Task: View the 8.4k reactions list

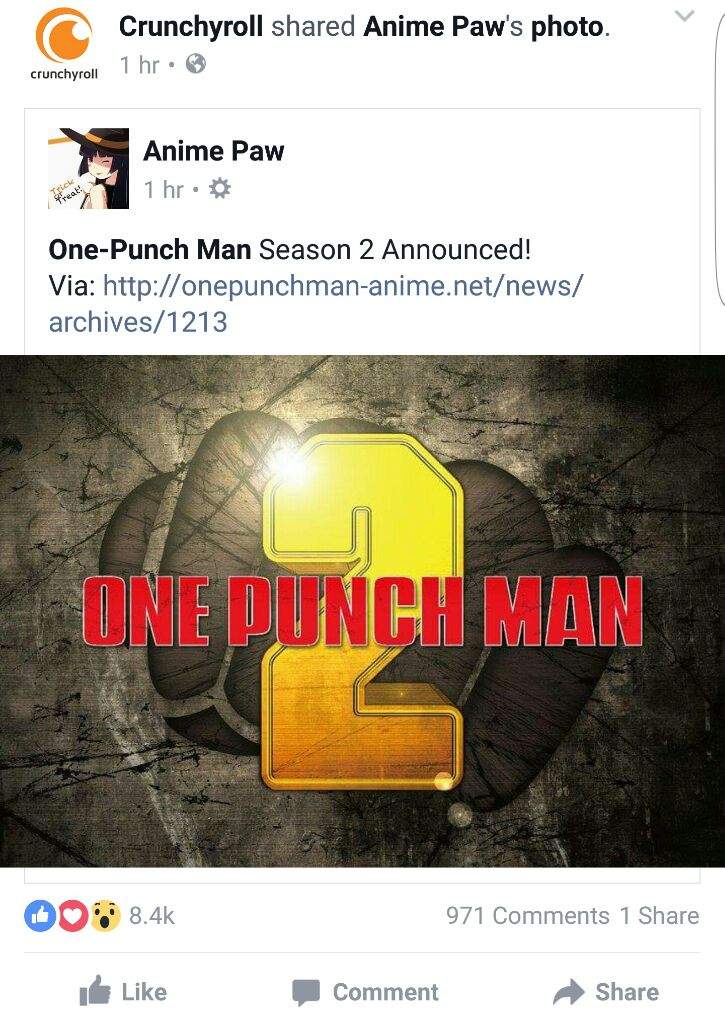Action: point(152,916)
